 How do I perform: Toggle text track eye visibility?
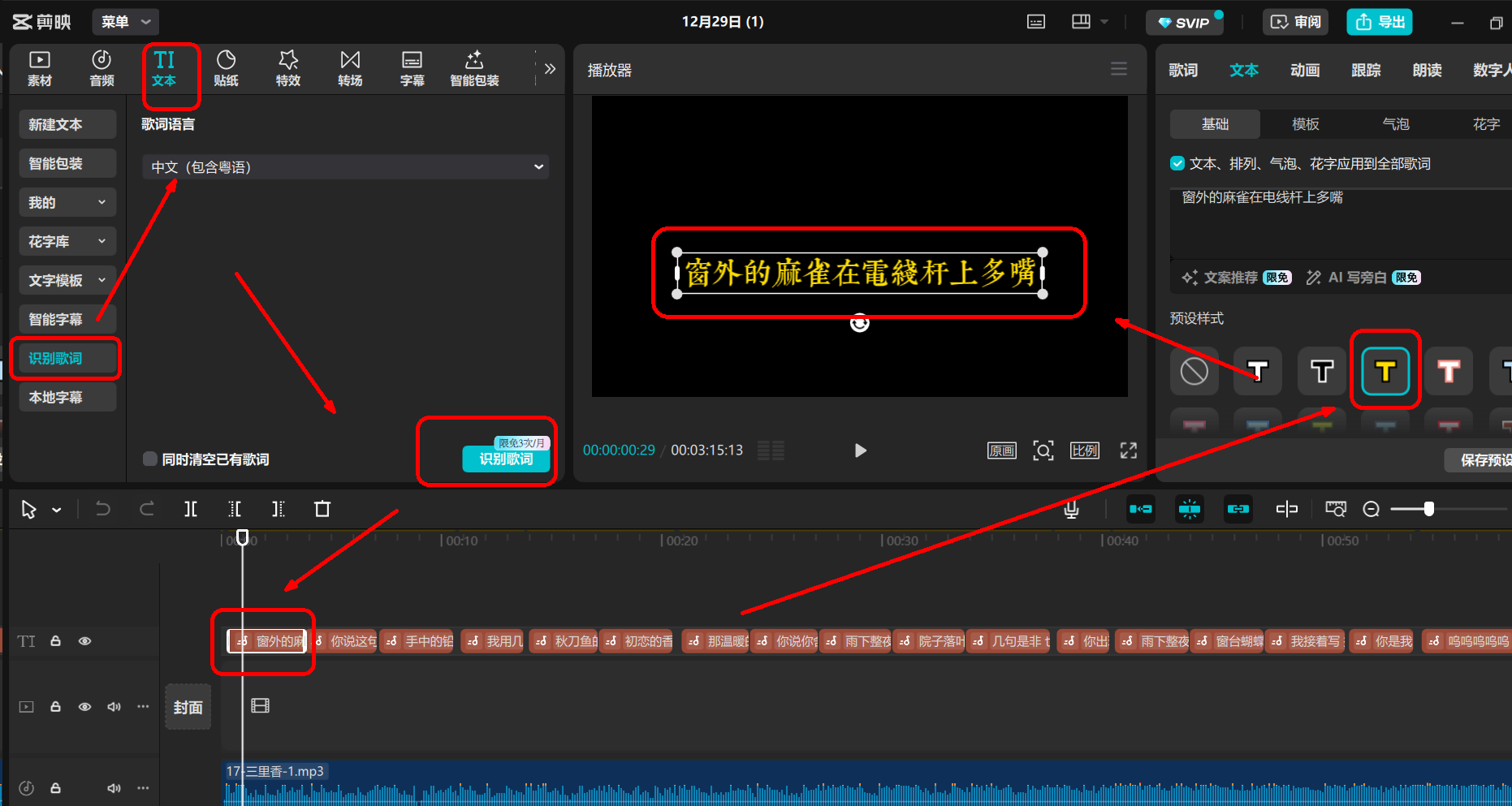(x=84, y=641)
